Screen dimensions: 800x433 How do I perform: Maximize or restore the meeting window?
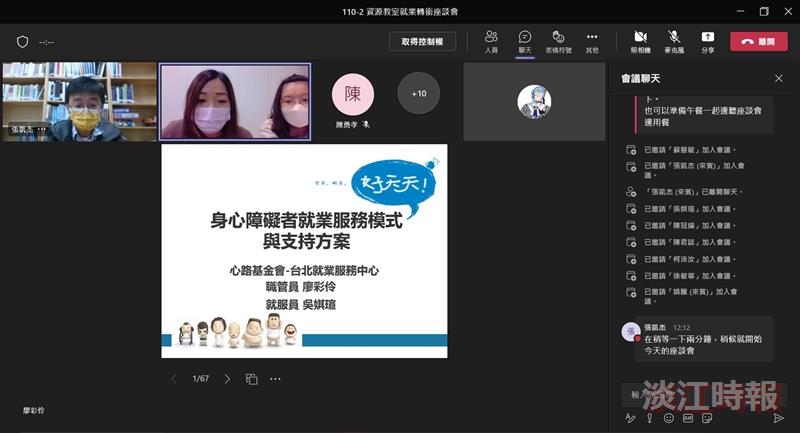click(764, 11)
